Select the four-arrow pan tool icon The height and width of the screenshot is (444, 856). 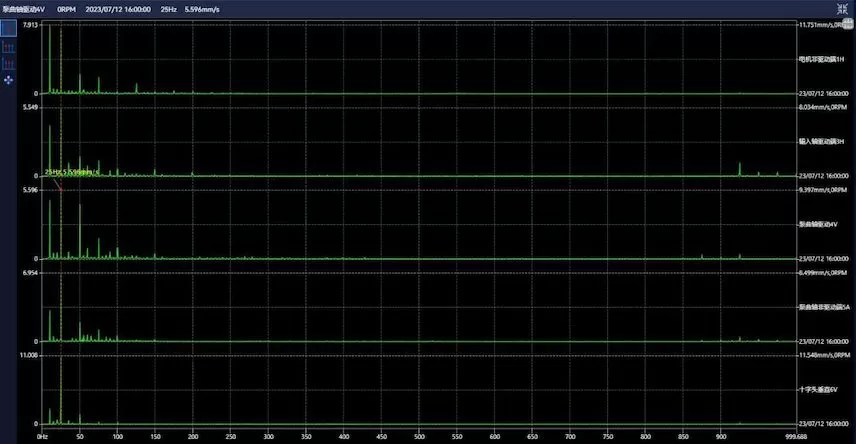[8, 78]
